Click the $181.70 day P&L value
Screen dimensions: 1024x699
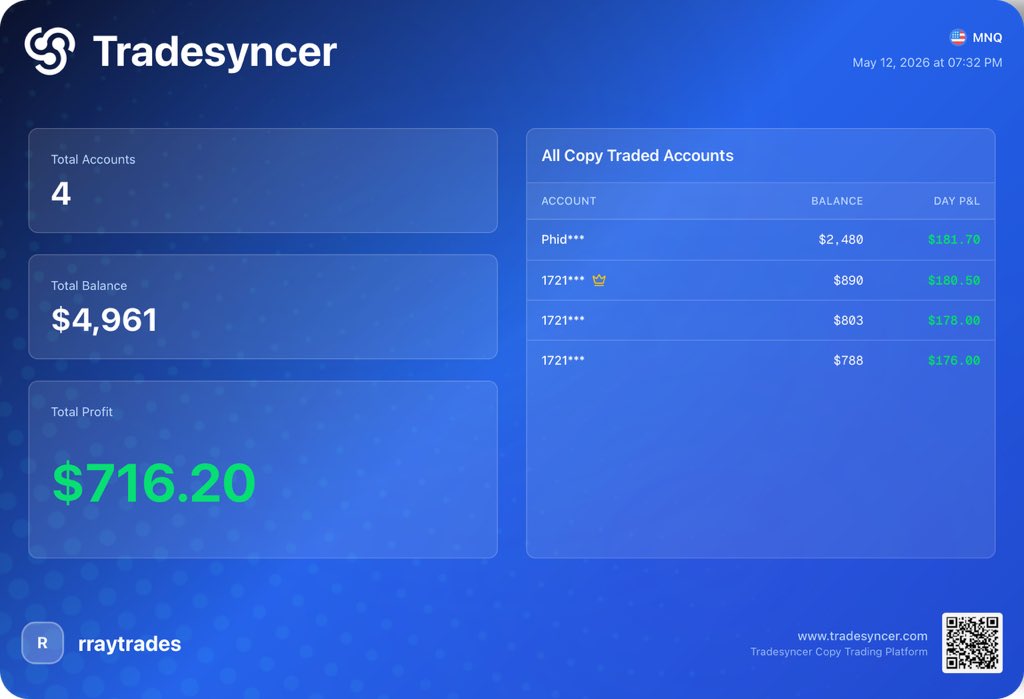coord(953,240)
